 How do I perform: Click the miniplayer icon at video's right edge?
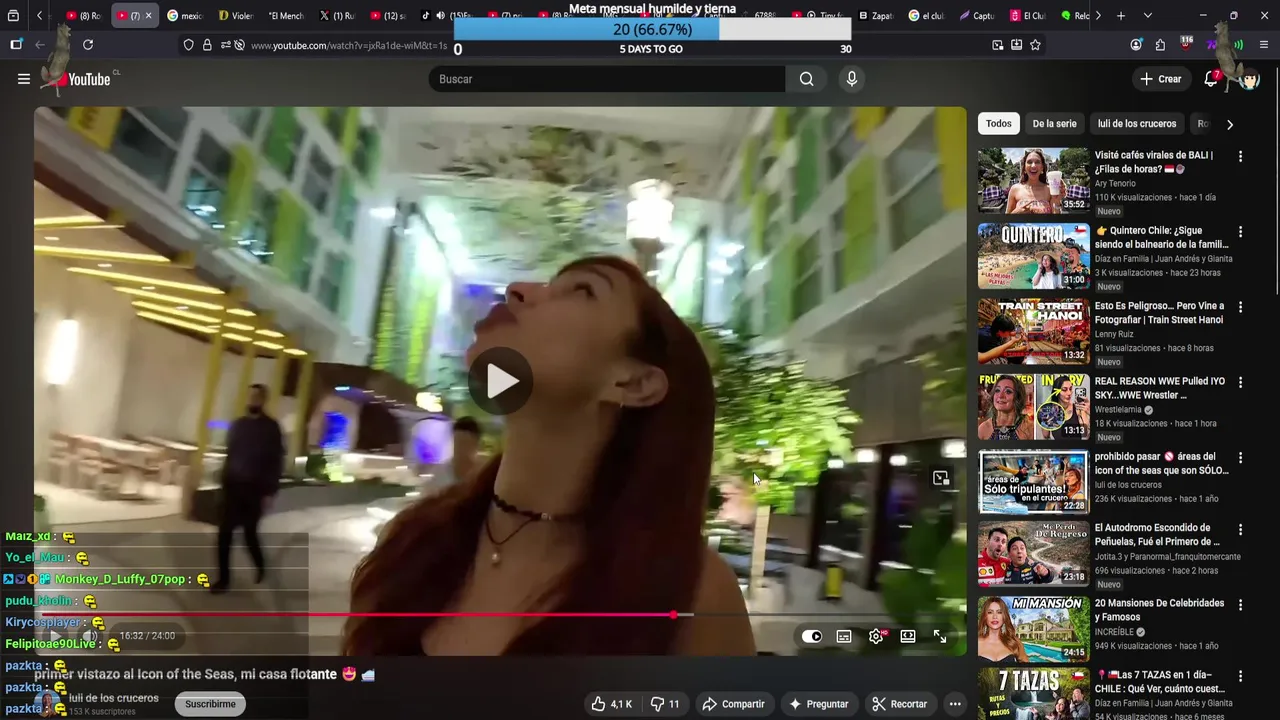coord(941,479)
